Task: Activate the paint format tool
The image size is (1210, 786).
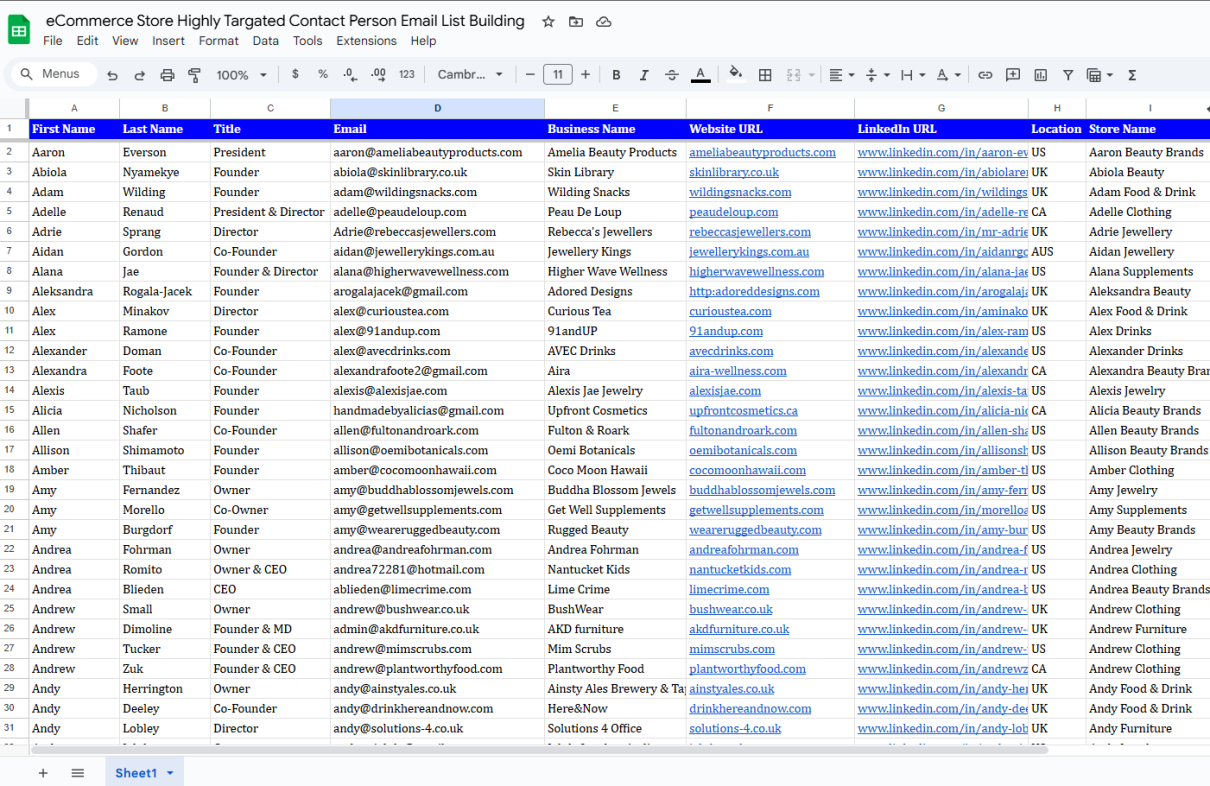Action: click(195, 75)
